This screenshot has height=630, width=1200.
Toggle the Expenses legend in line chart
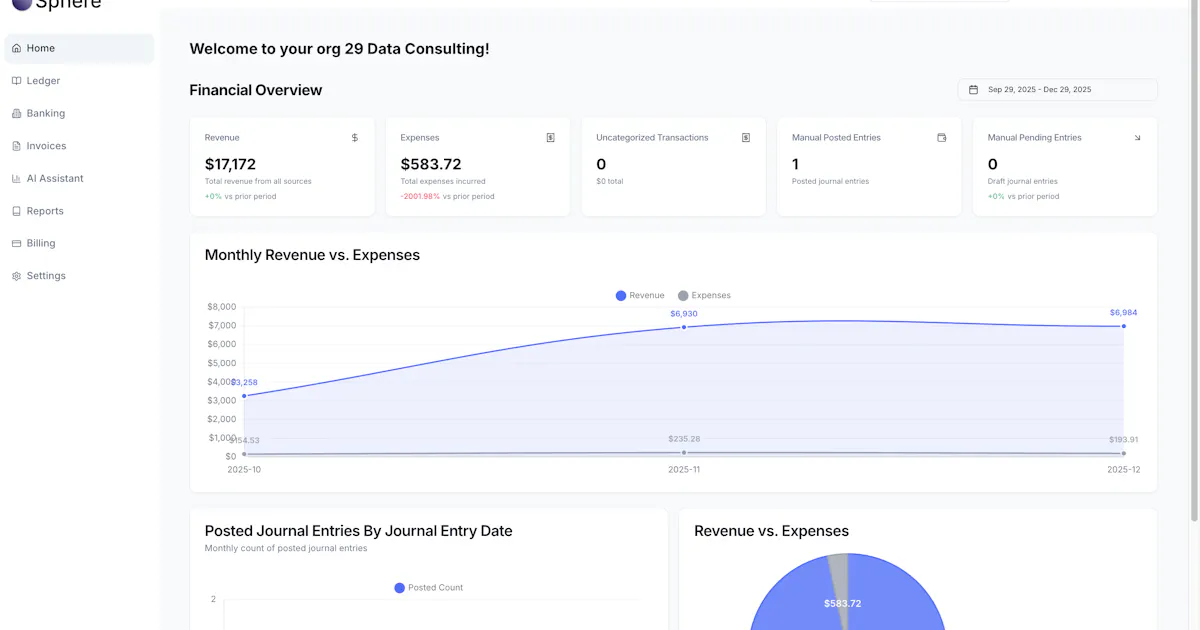point(704,295)
